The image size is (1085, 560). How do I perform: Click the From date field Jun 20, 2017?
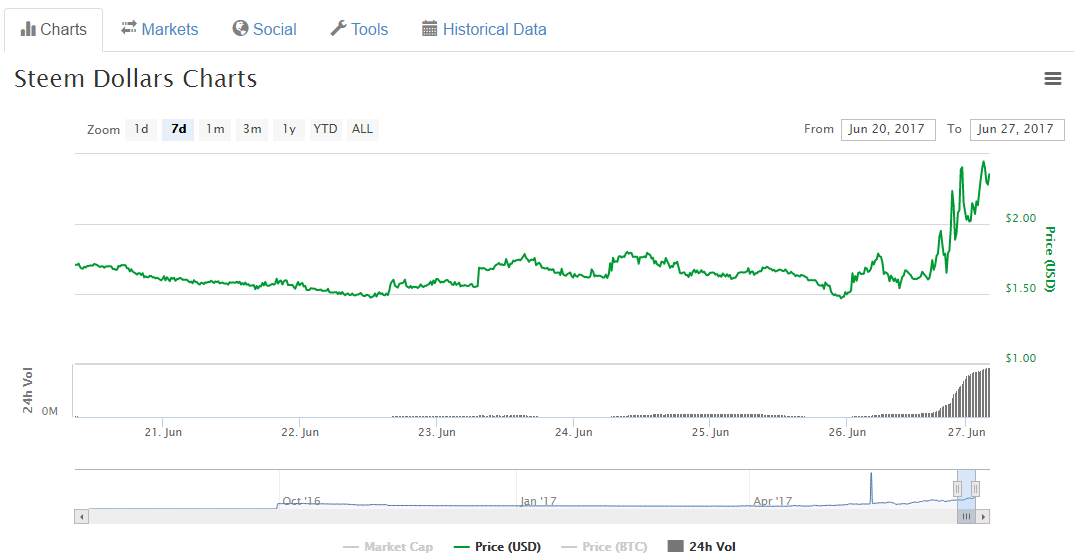coord(888,129)
